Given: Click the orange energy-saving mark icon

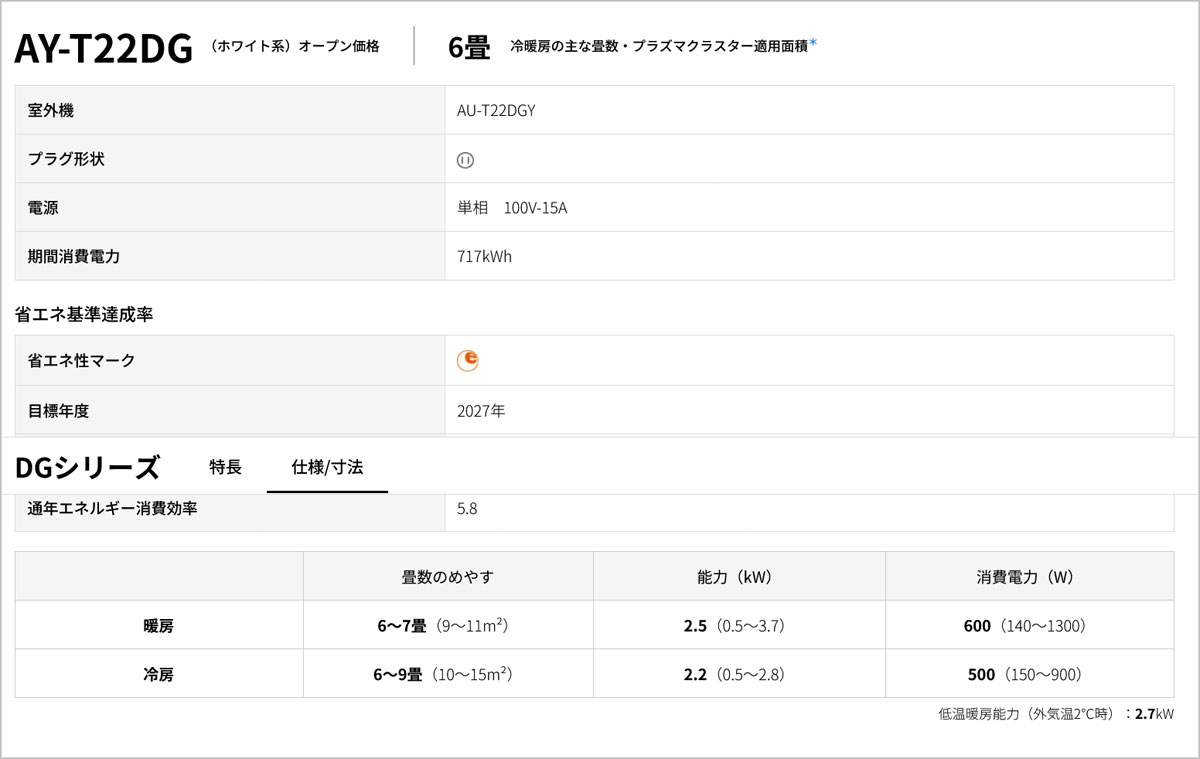Looking at the screenshot, I should [x=467, y=361].
